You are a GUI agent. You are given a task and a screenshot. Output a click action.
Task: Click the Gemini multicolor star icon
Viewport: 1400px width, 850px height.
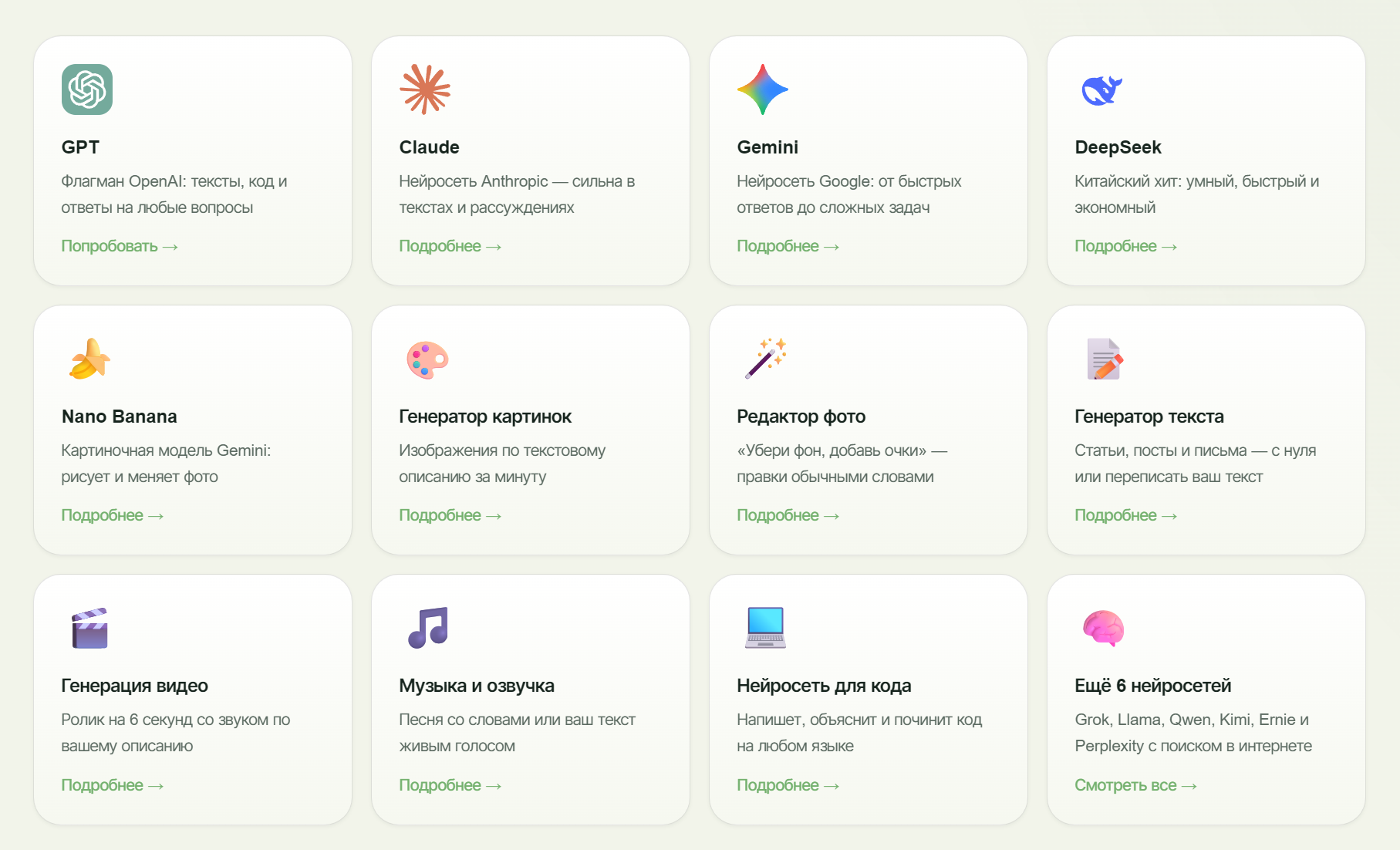tap(763, 89)
